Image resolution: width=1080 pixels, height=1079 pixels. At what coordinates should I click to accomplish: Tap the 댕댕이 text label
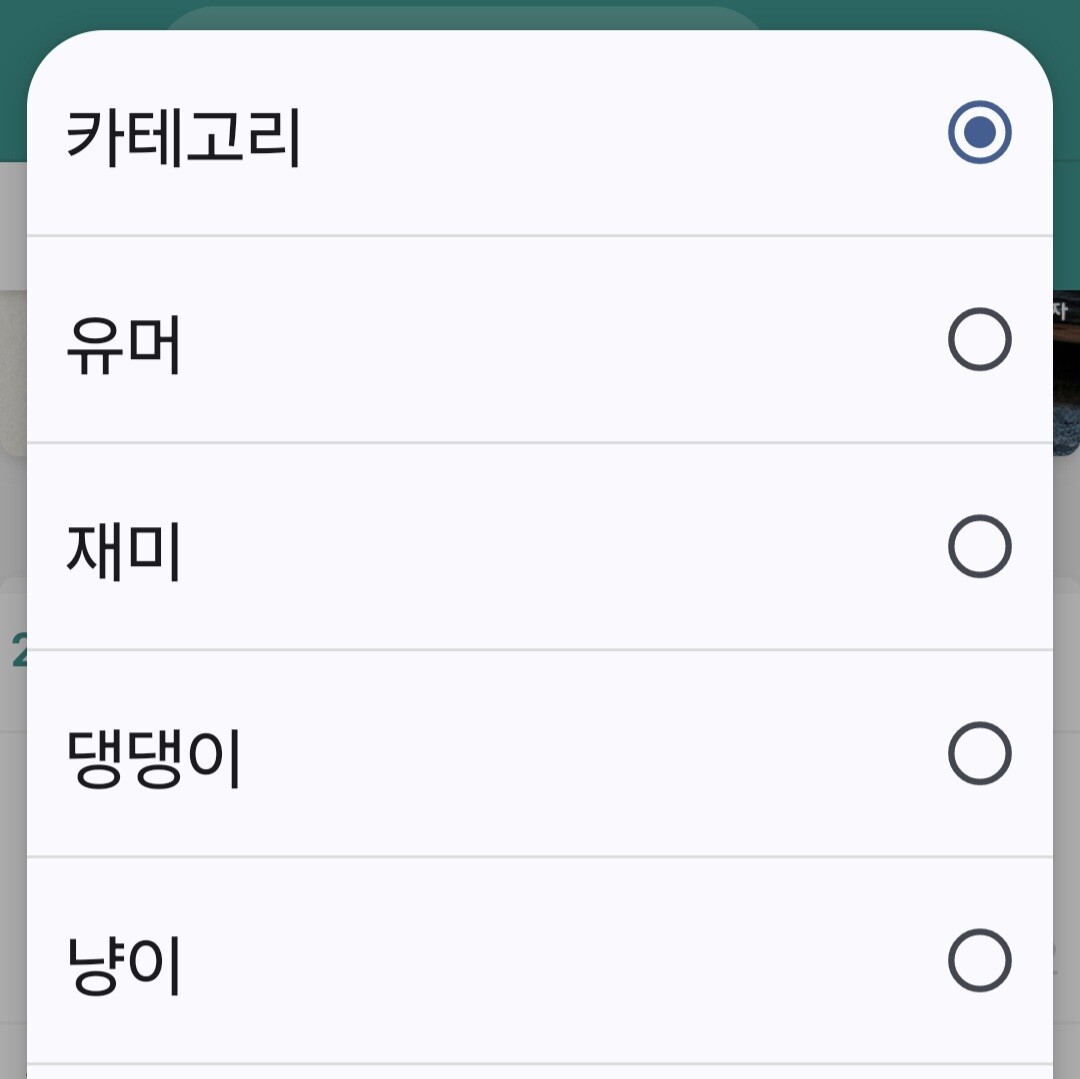point(153,758)
